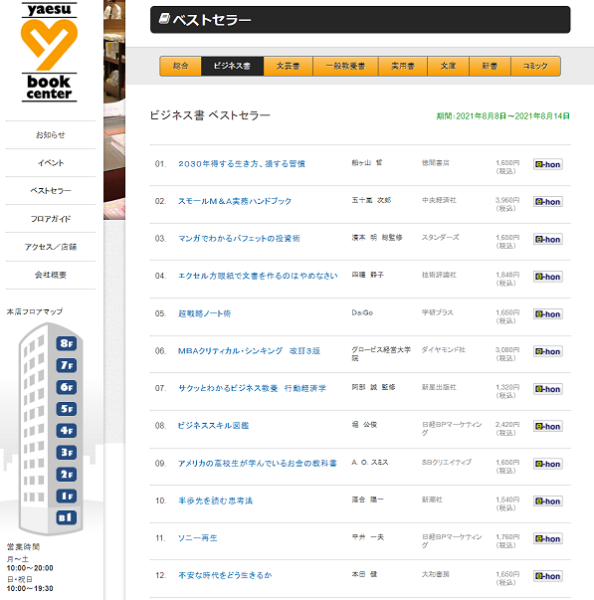Open 会社概要 in the sidebar menu
This screenshot has width=594, height=600.
coord(51,275)
